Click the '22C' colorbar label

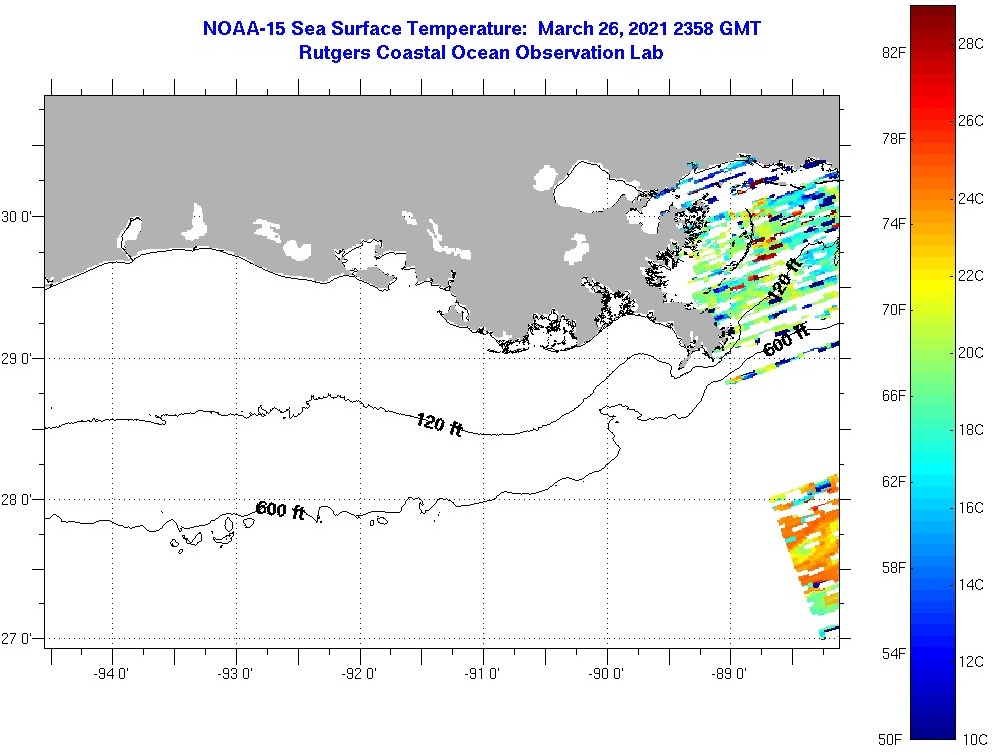click(971, 276)
